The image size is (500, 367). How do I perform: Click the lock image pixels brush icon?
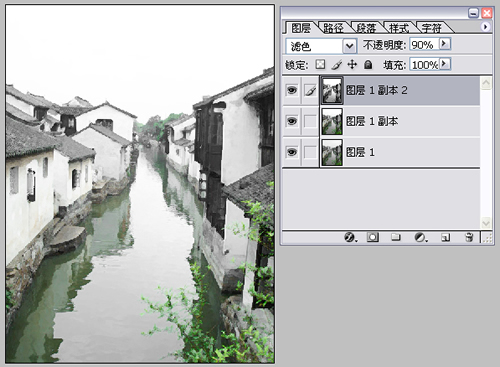tap(337, 64)
